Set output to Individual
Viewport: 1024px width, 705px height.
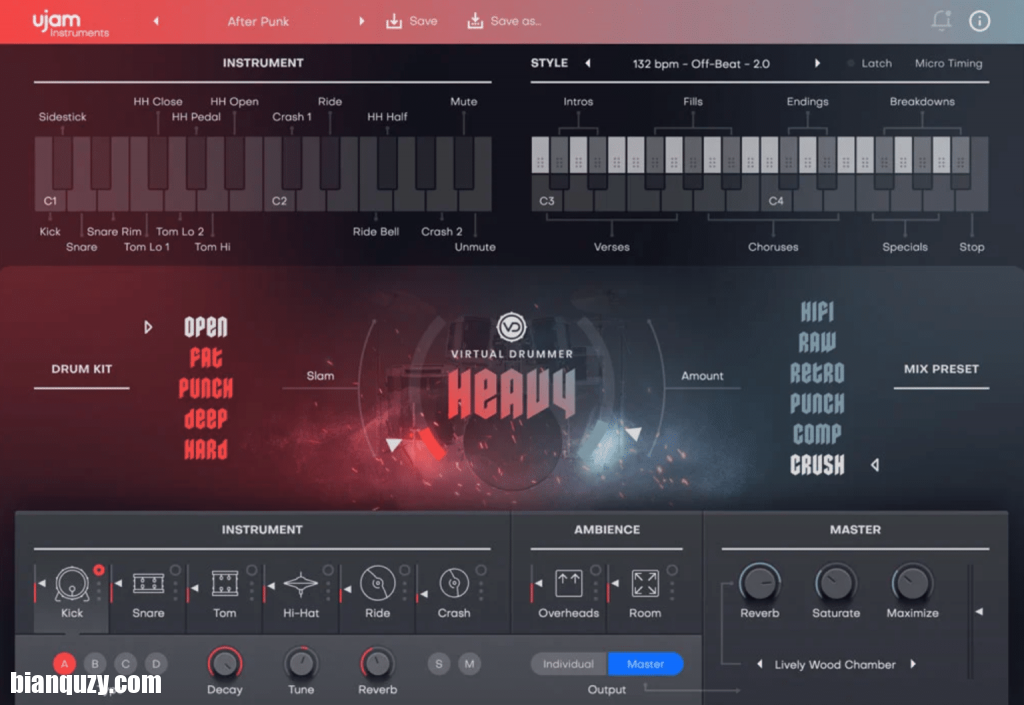pyautogui.click(x=569, y=664)
